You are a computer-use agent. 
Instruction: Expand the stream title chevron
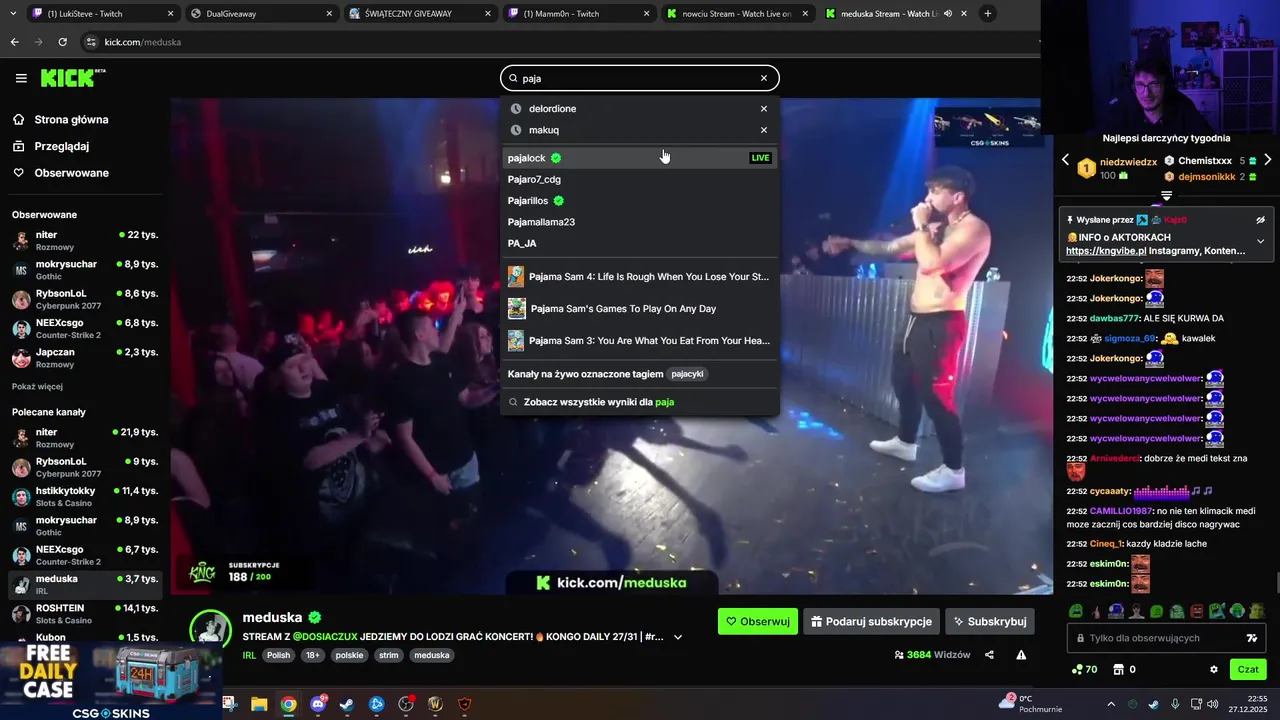pyautogui.click(x=678, y=637)
